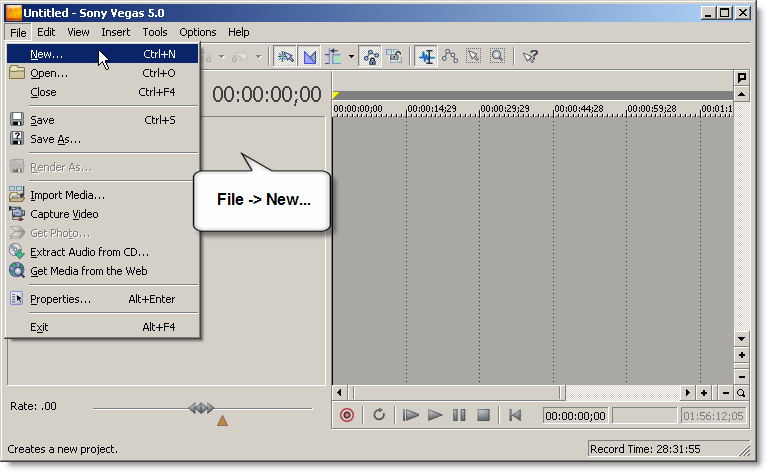Viewport: 767px width, 472px height.
Task: Click the yellow loop region marker
Action: (336, 94)
